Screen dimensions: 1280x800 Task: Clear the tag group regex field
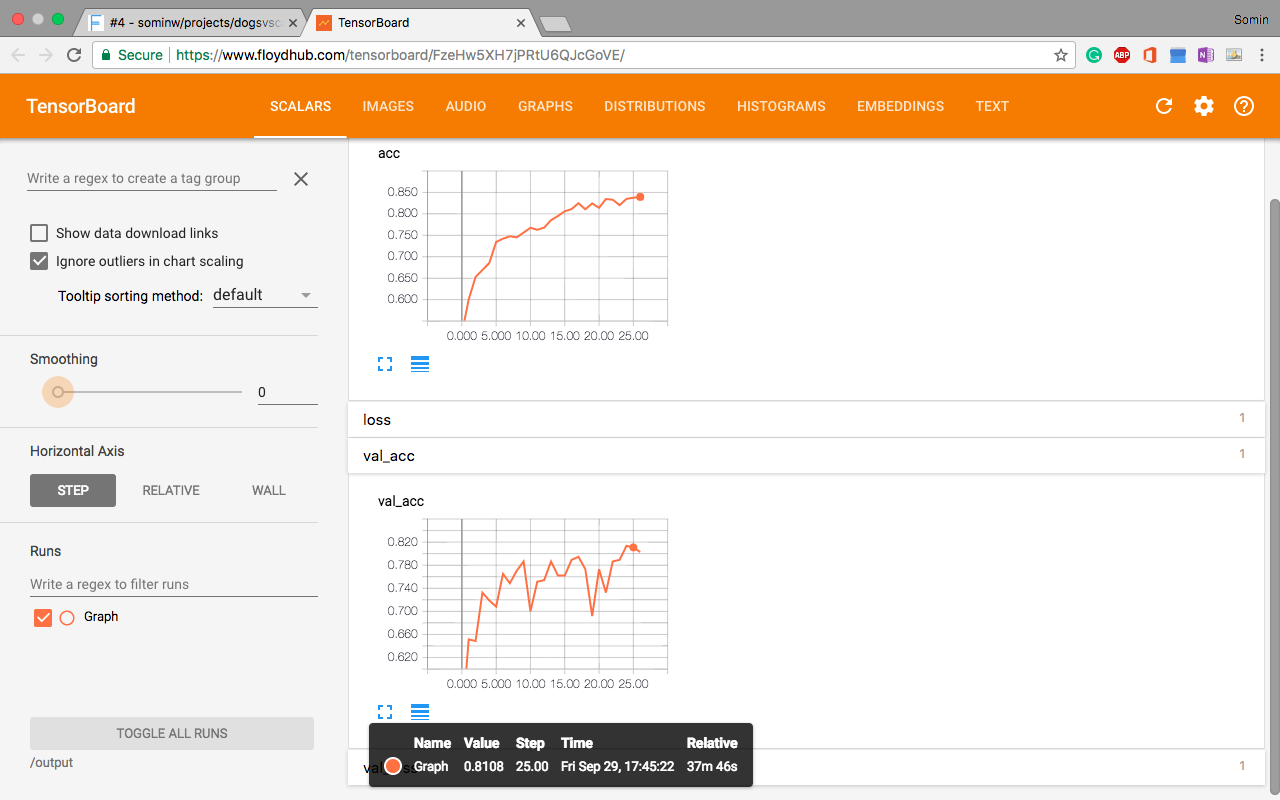(300, 179)
